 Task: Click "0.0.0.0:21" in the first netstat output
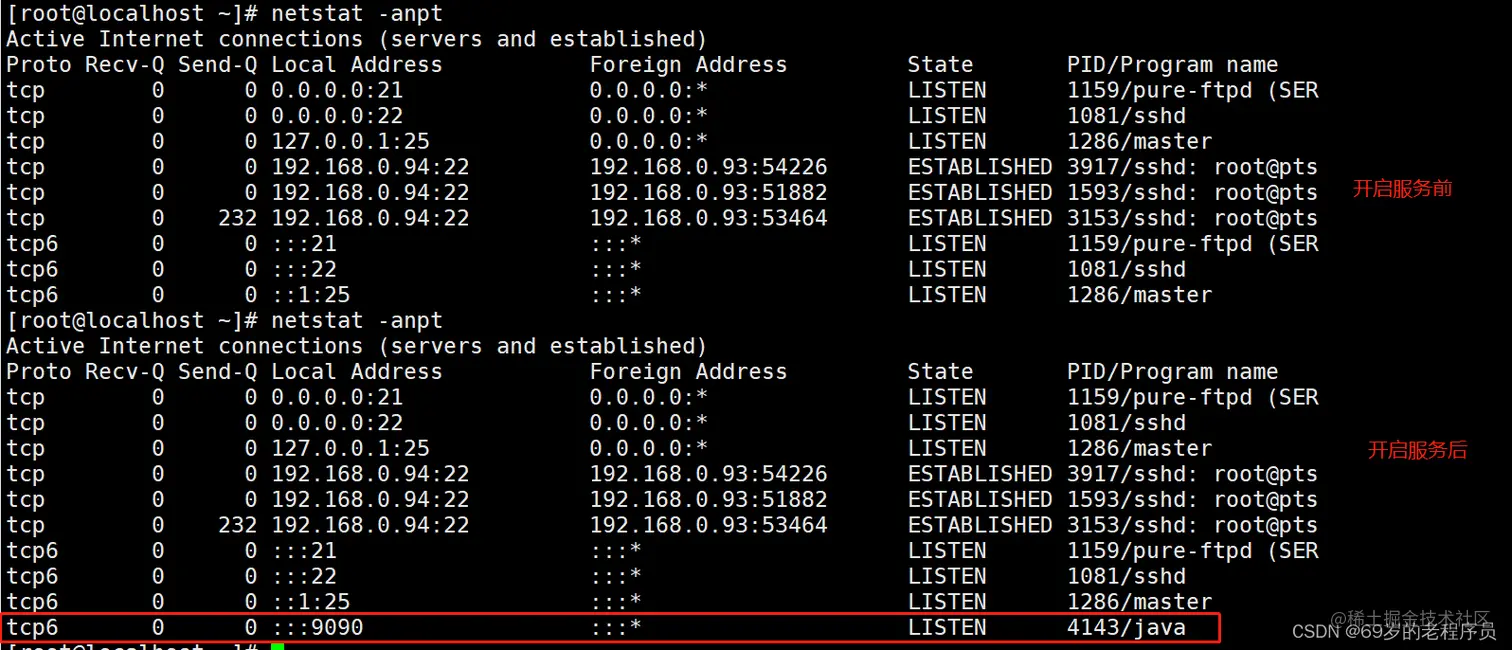tap(337, 90)
